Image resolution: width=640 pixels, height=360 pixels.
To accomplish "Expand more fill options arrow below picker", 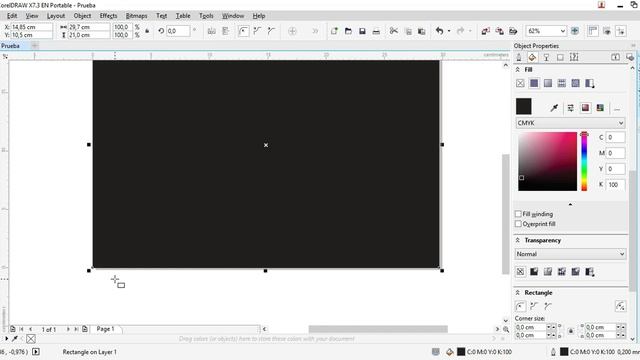I will coord(570,204).
